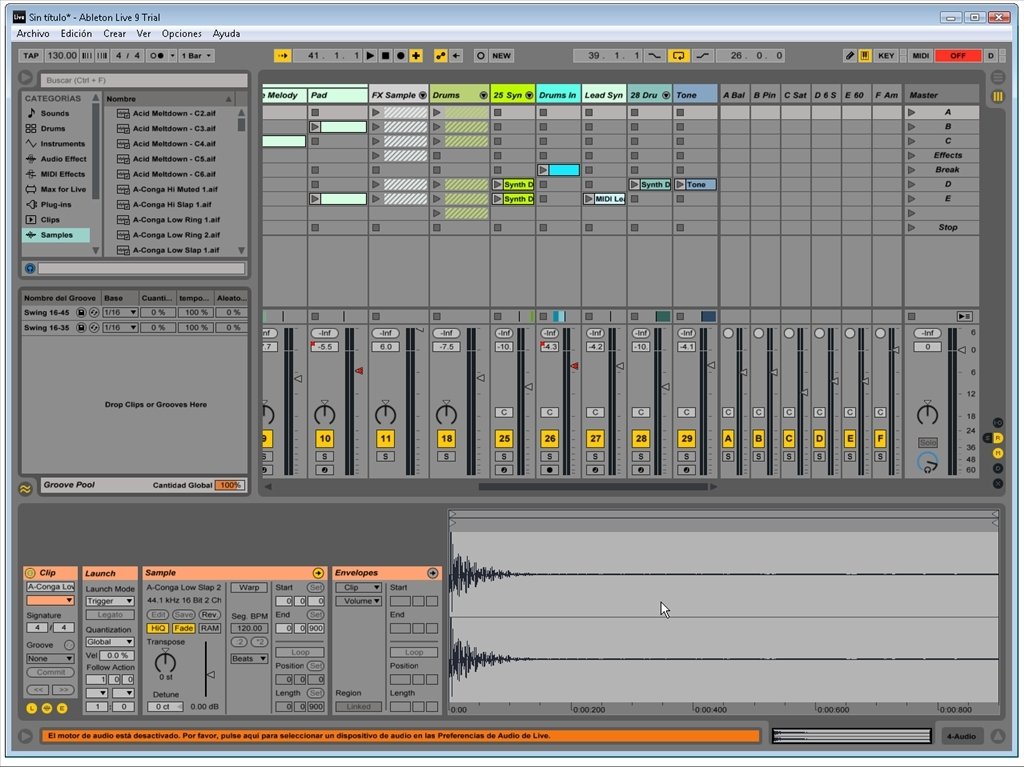Screen dimensions: 1024x767
Task: Switch to Arrangement View selector icon
Action: coord(997,77)
